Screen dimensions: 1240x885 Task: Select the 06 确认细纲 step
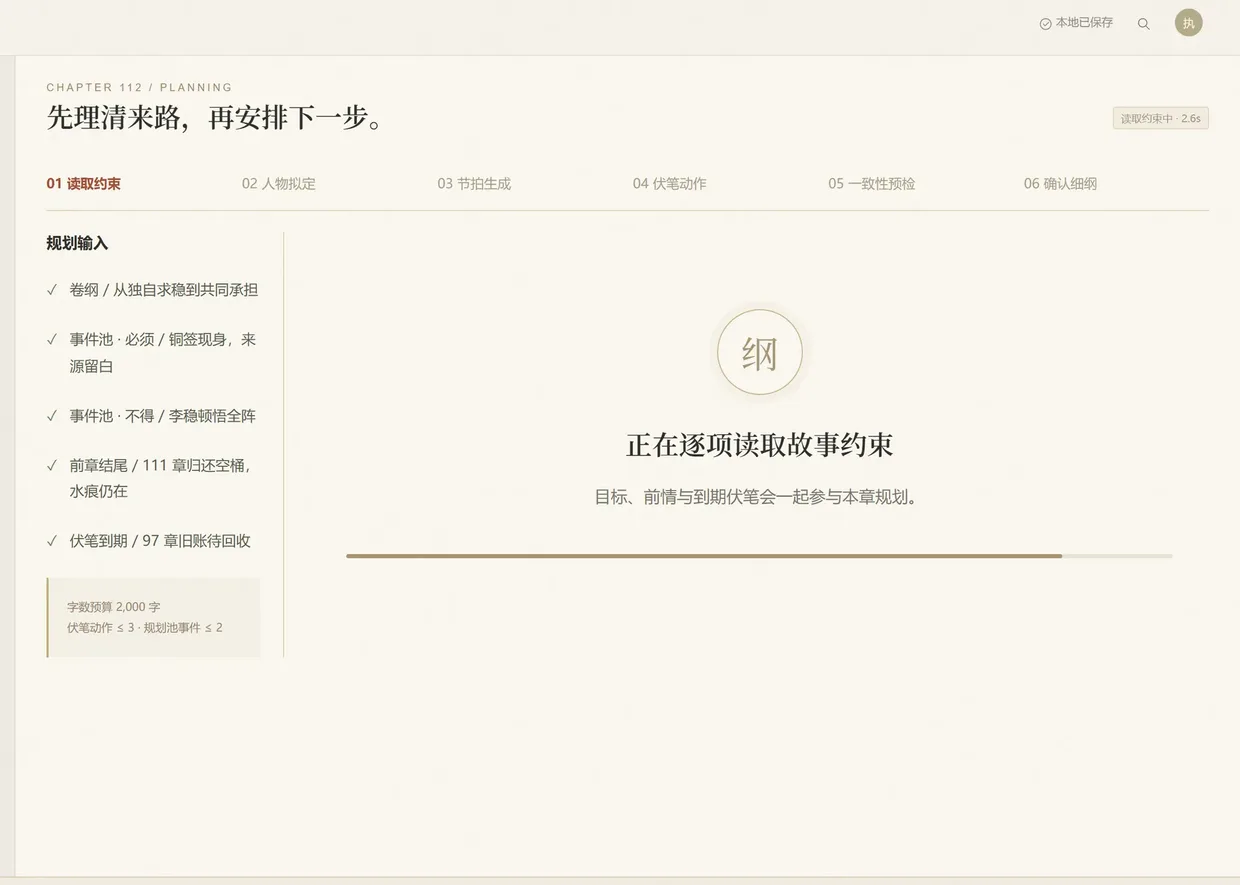tap(1061, 184)
